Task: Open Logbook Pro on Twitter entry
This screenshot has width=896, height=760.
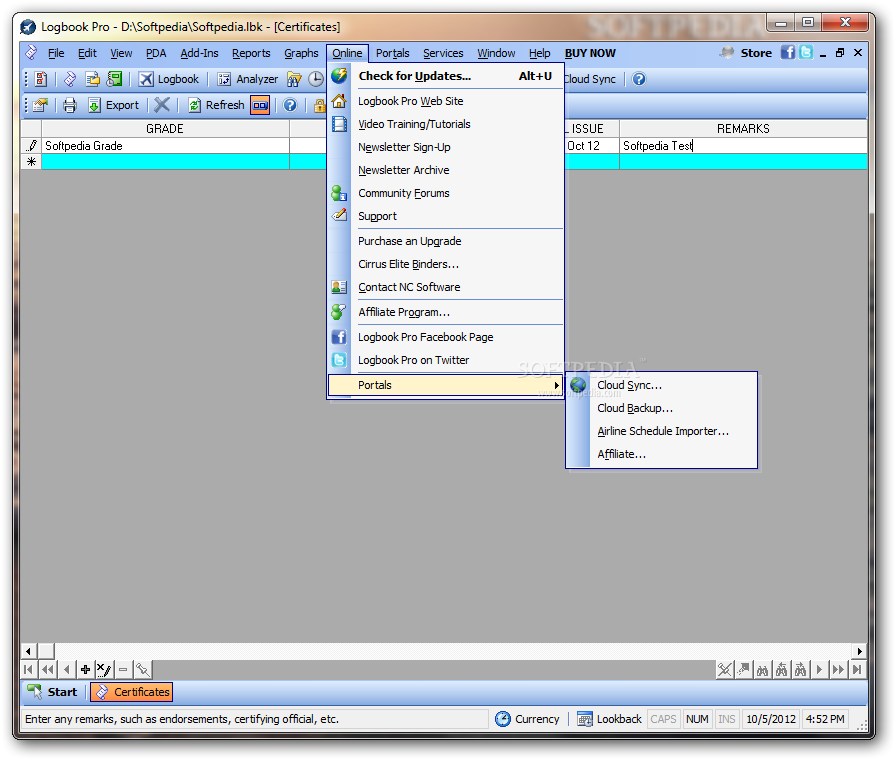Action: pyautogui.click(x=446, y=360)
